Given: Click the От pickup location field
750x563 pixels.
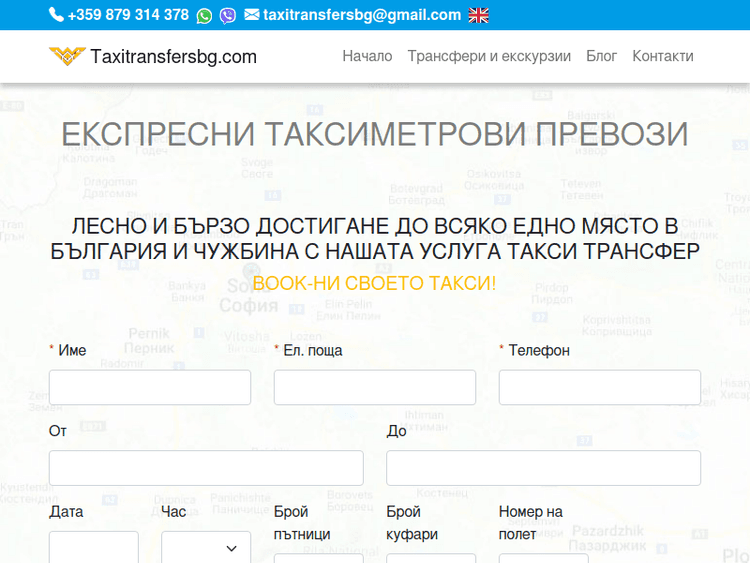Looking at the screenshot, I should 206,467.
